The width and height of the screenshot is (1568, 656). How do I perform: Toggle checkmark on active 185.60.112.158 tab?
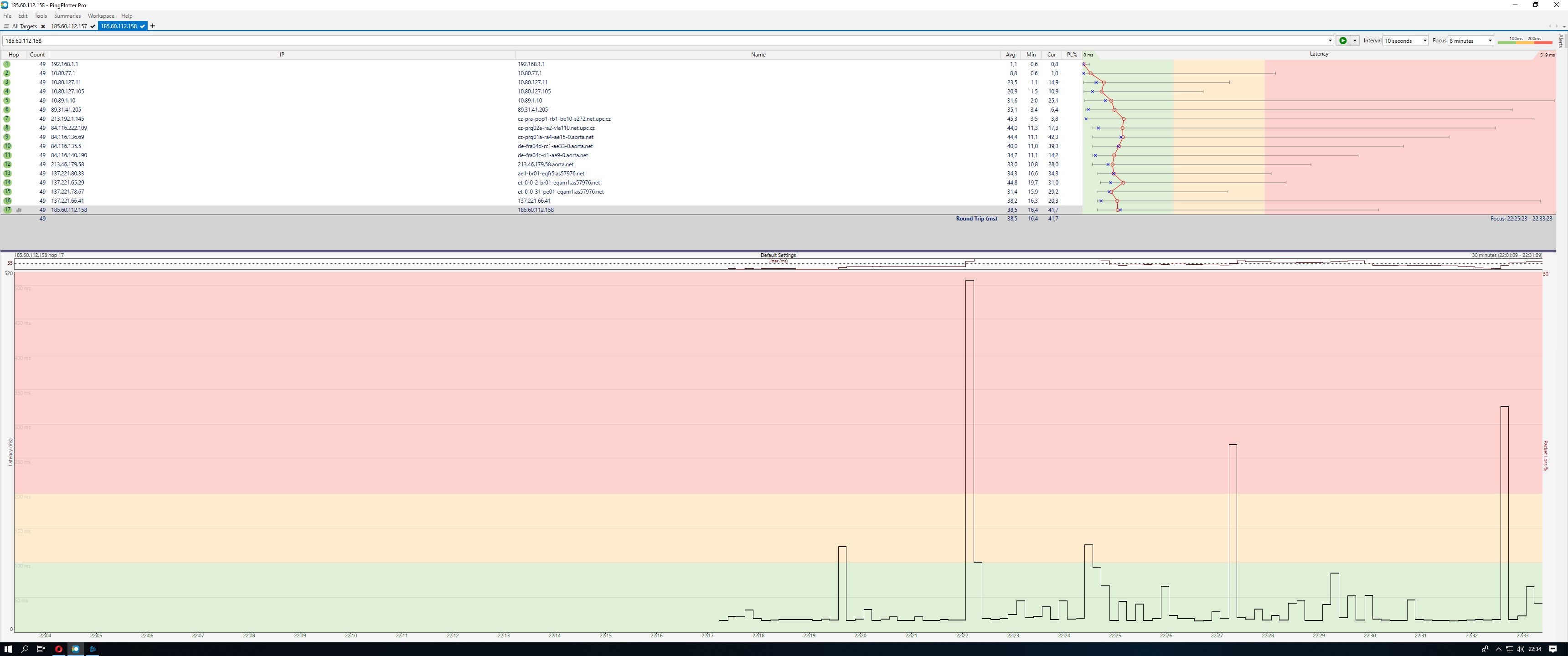142,27
